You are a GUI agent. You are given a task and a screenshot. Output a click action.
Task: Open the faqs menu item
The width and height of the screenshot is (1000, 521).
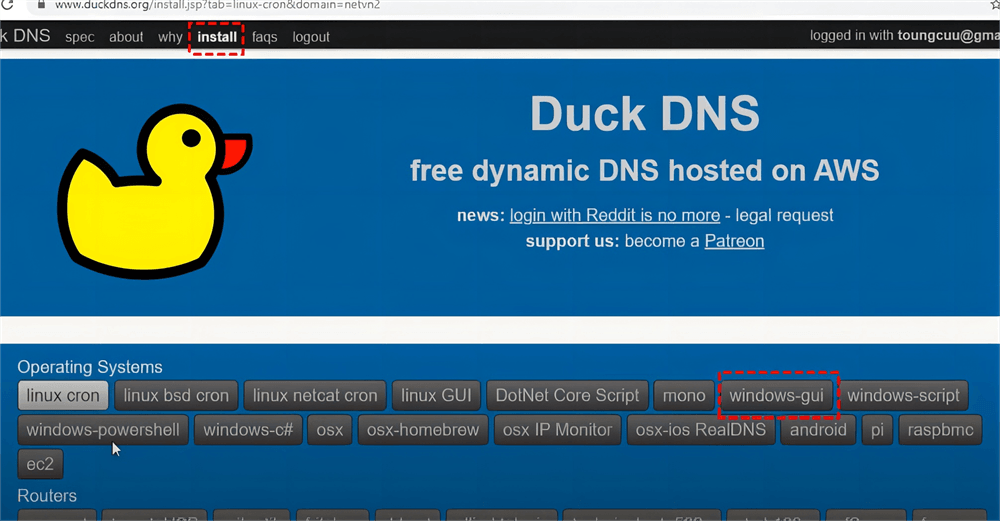[x=264, y=37]
